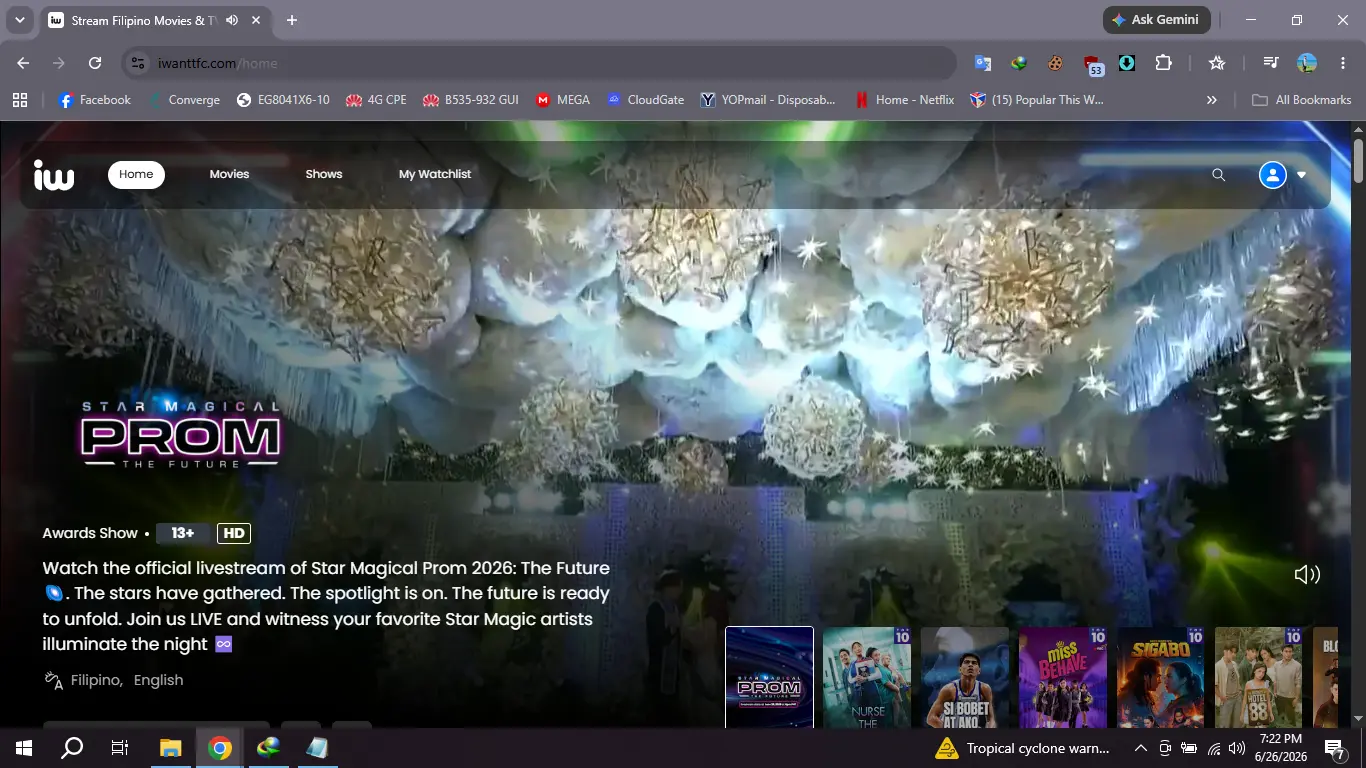Open the Home - Netflix bookmark
This screenshot has height=768, width=1366.
(905, 100)
